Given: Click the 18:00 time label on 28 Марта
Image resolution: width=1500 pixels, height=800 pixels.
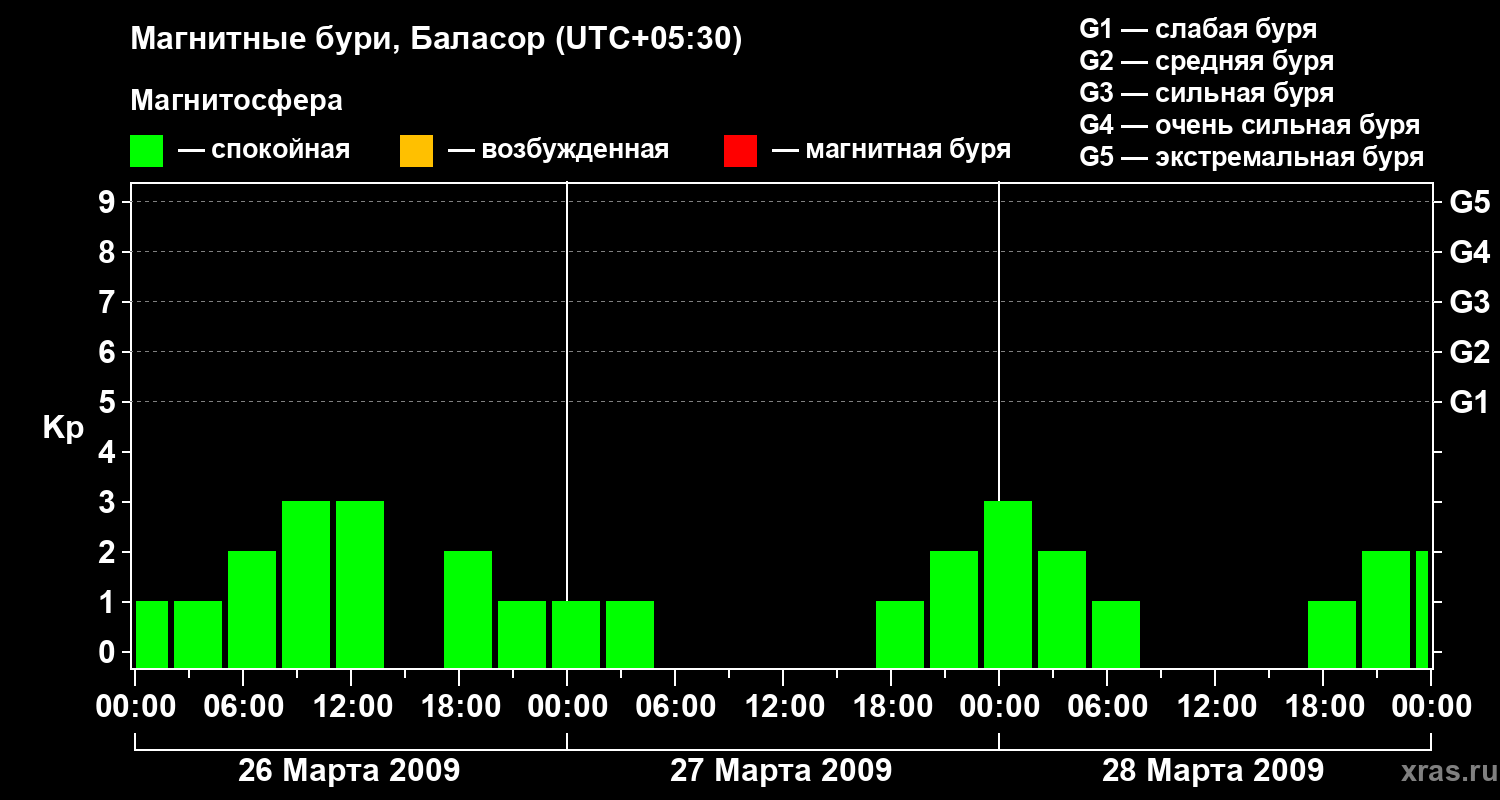Looking at the screenshot, I should (x=1323, y=707).
